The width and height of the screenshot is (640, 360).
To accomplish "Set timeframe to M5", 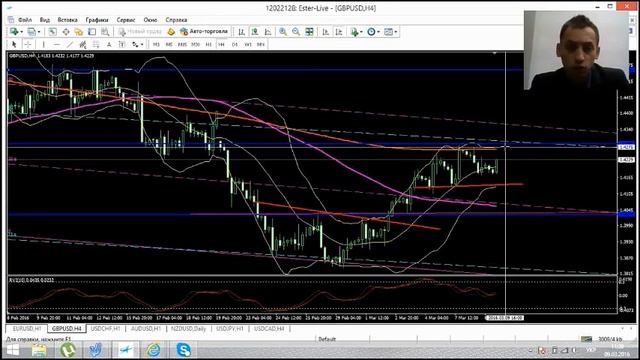I will (x=169, y=44).
